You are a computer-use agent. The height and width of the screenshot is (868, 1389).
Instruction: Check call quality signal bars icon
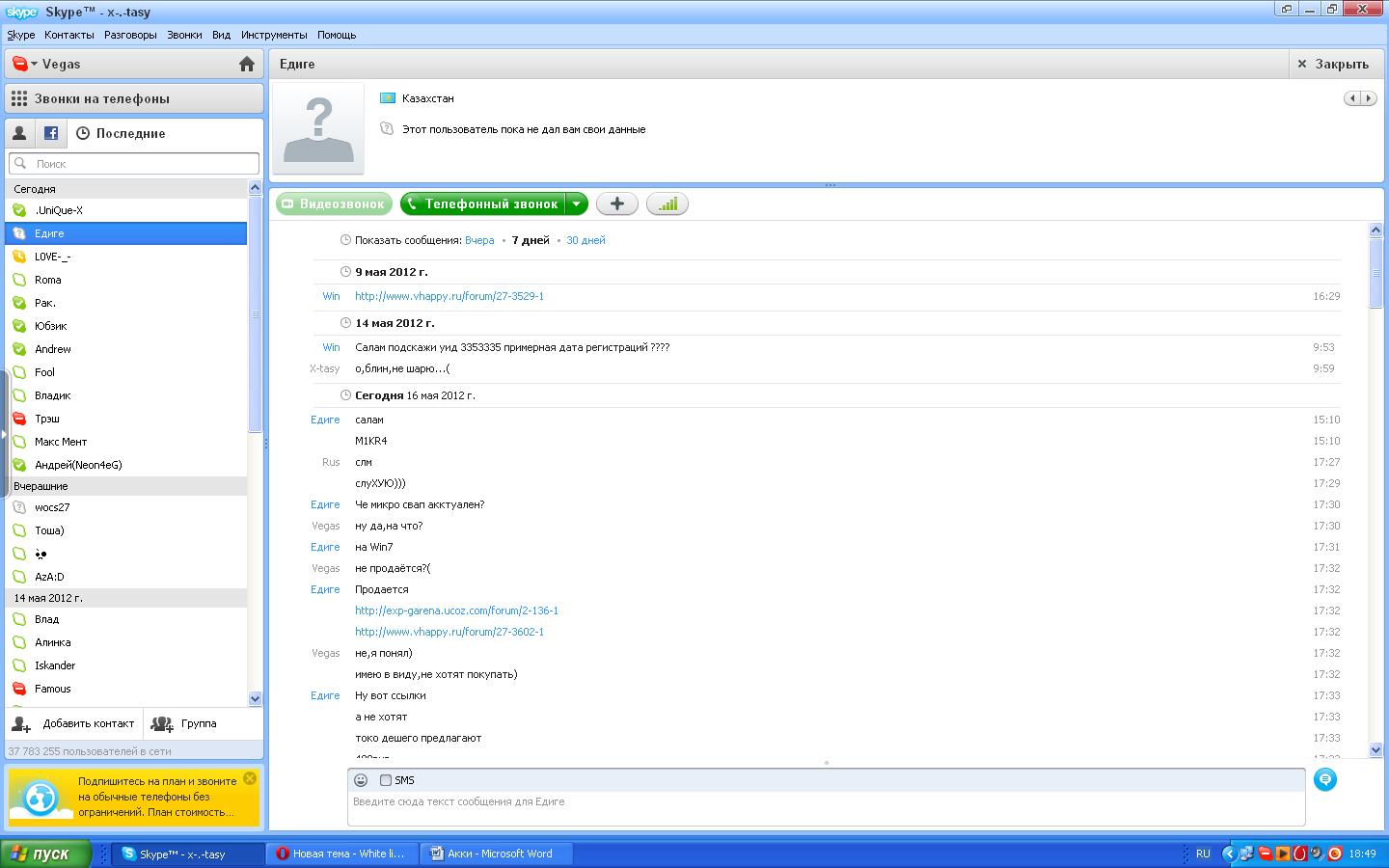667,203
